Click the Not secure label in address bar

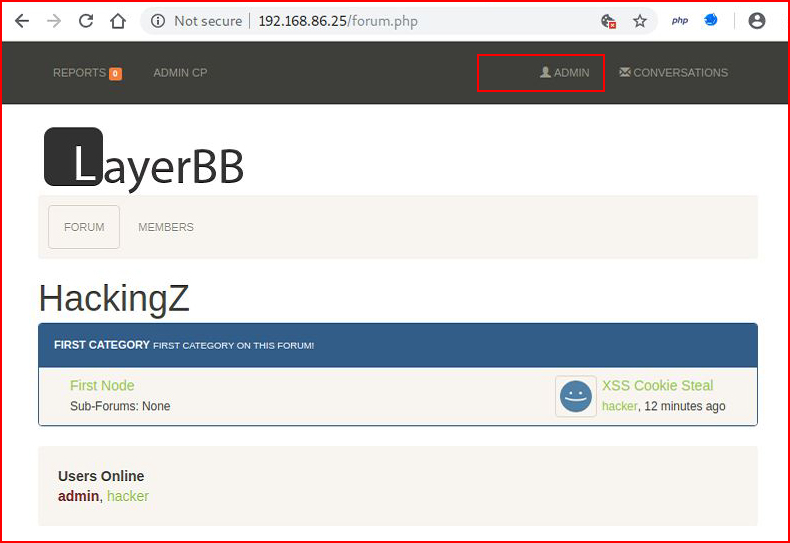pyautogui.click(x=208, y=21)
